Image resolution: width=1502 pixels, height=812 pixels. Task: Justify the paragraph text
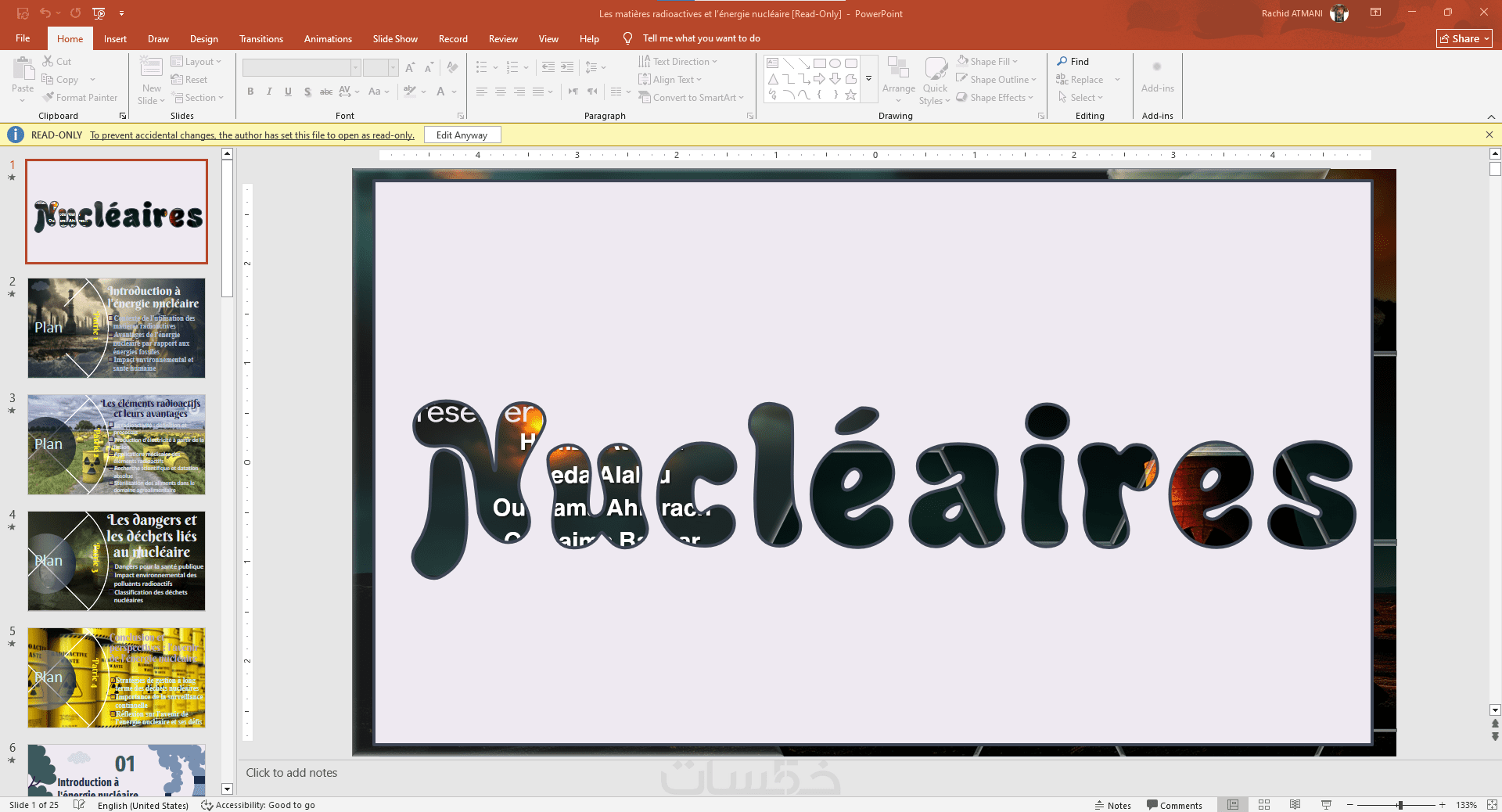pyautogui.click(x=538, y=92)
